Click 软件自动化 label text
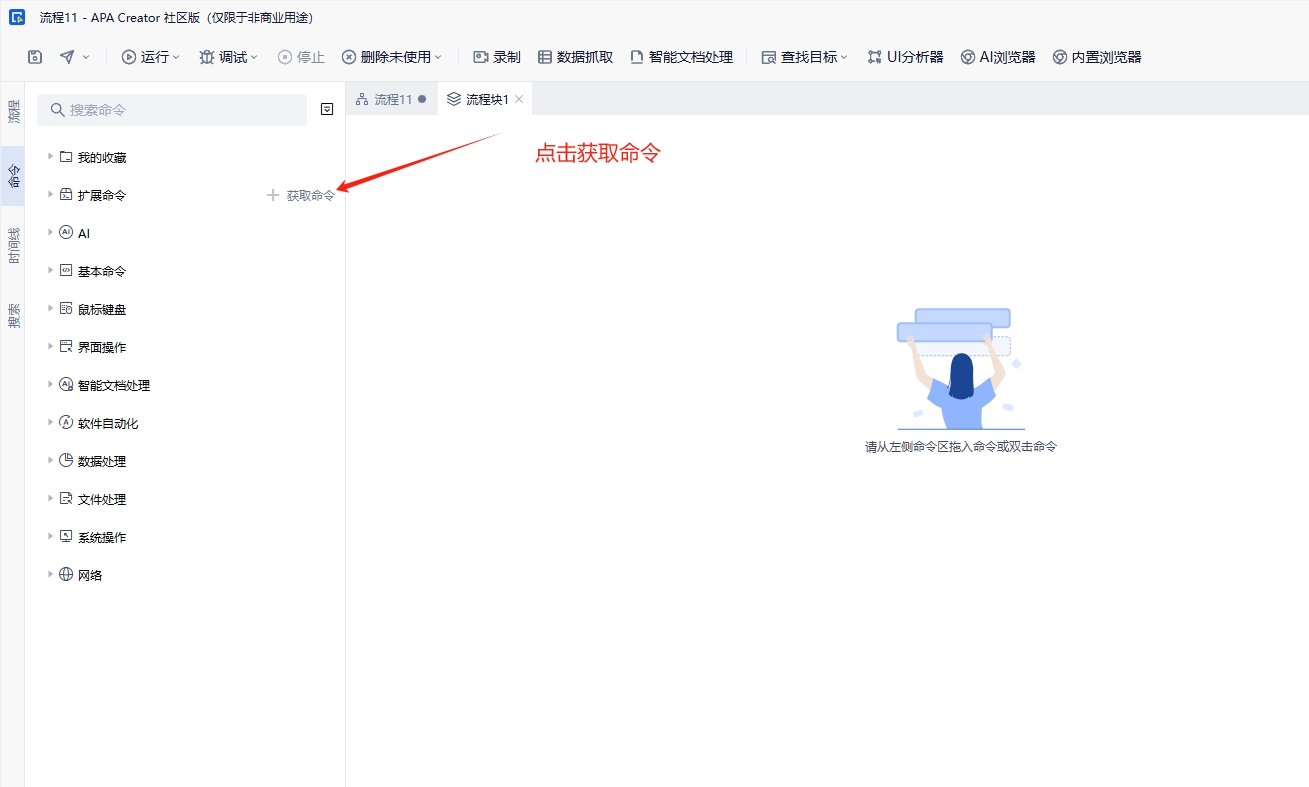This screenshot has height=787, width=1309. 108,423
